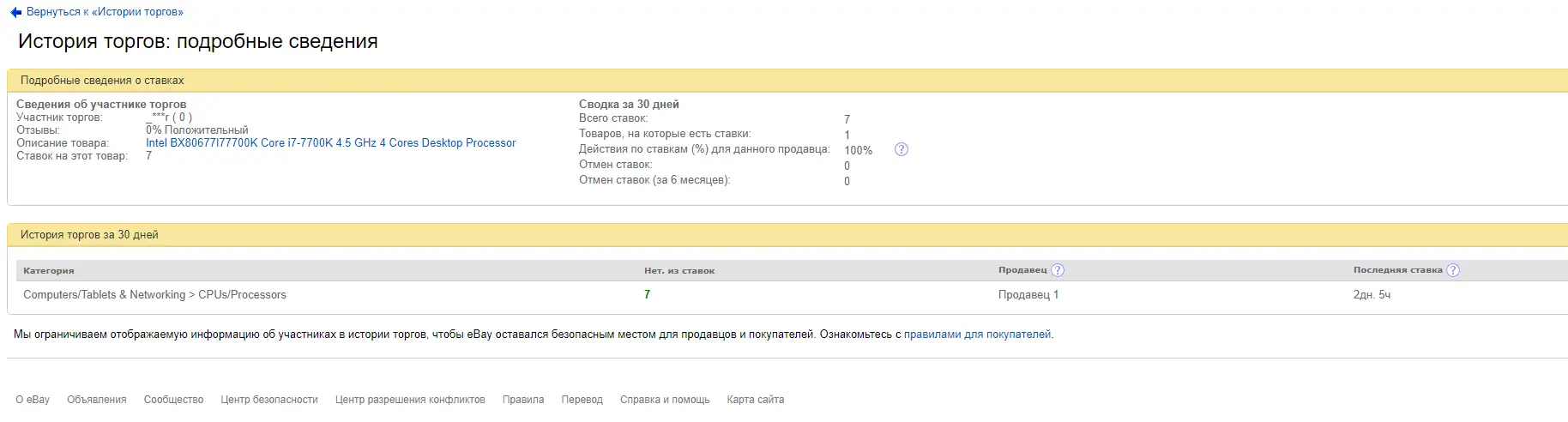Open Центр безопасности footer link

(x=269, y=400)
